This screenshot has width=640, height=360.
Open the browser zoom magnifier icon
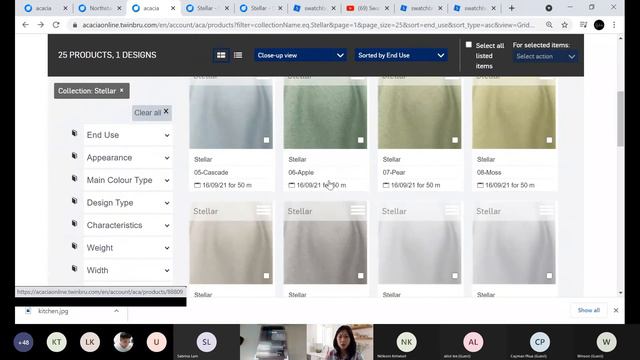coord(549,25)
